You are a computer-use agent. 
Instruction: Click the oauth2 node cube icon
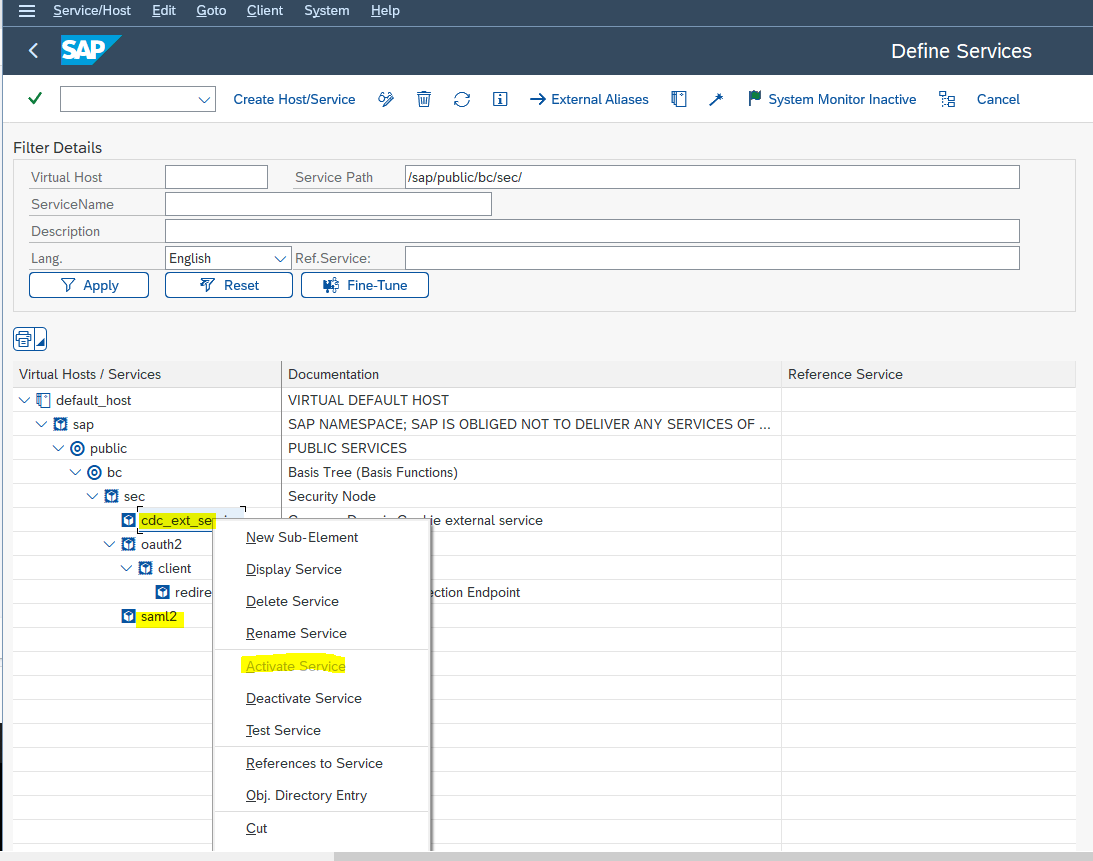[x=128, y=544]
